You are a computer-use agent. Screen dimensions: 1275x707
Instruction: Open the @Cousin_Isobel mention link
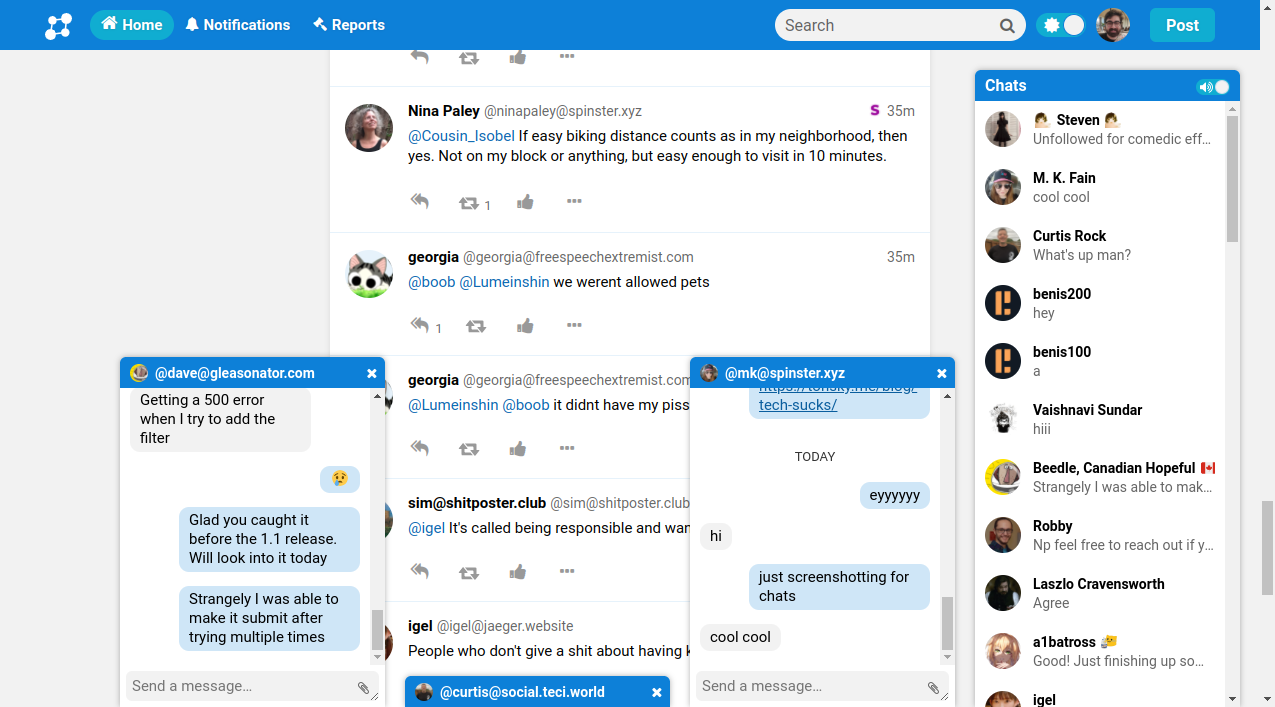coord(461,136)
